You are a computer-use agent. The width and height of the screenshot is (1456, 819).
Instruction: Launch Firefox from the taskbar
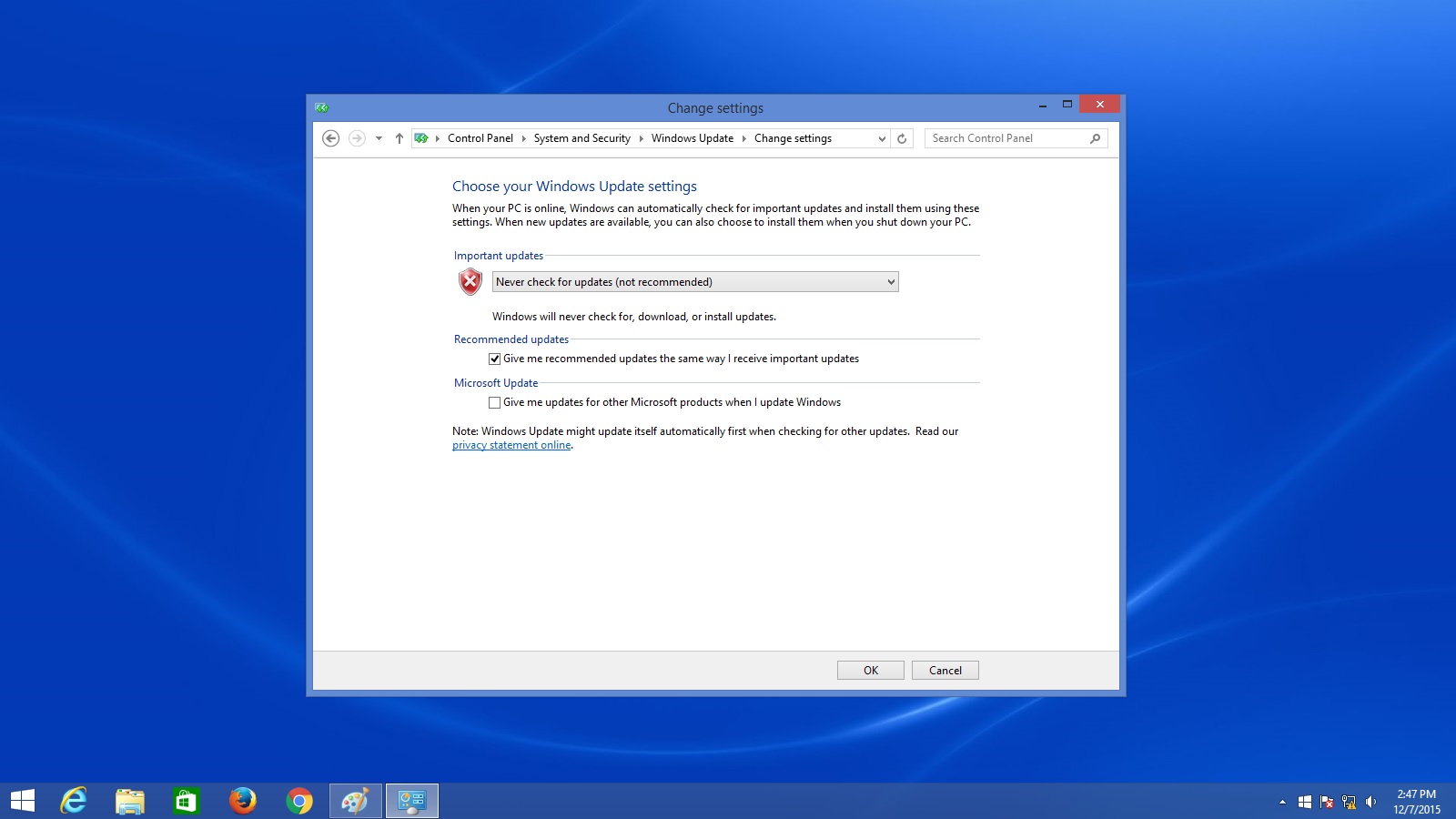click(243, 801)
